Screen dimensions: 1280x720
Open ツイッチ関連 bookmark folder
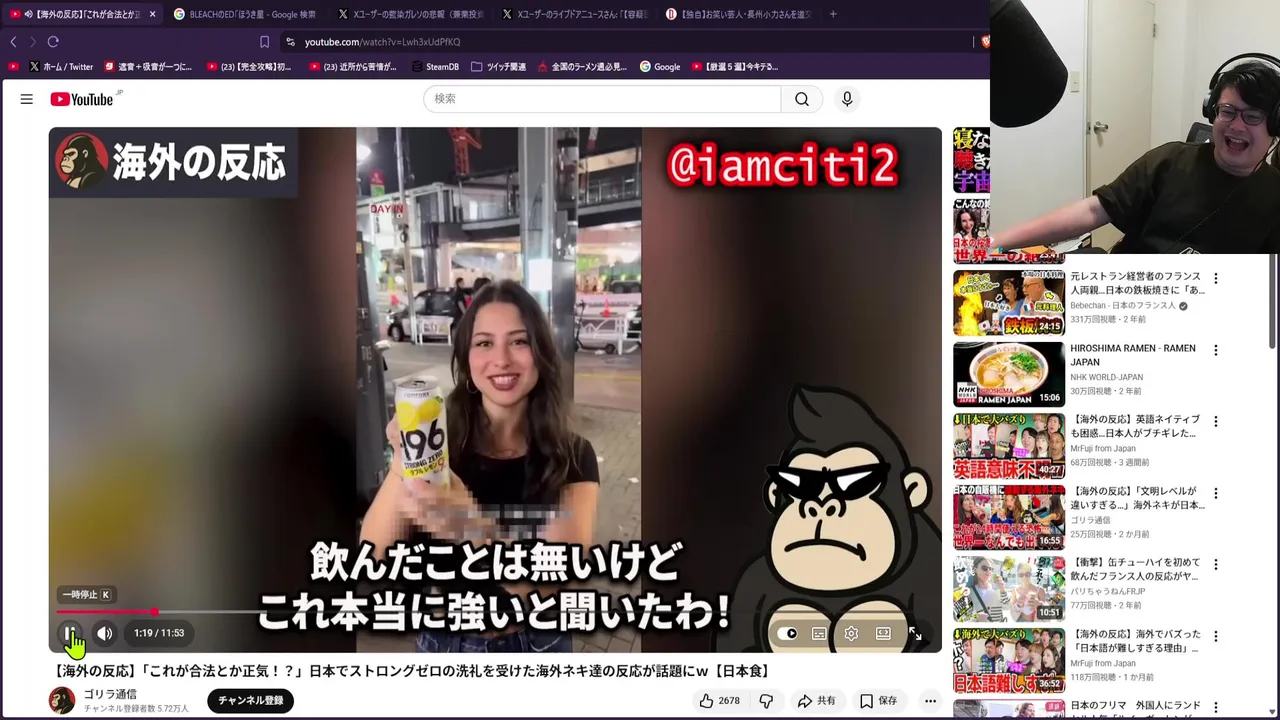pyautogui.click(x=498, y=67)
